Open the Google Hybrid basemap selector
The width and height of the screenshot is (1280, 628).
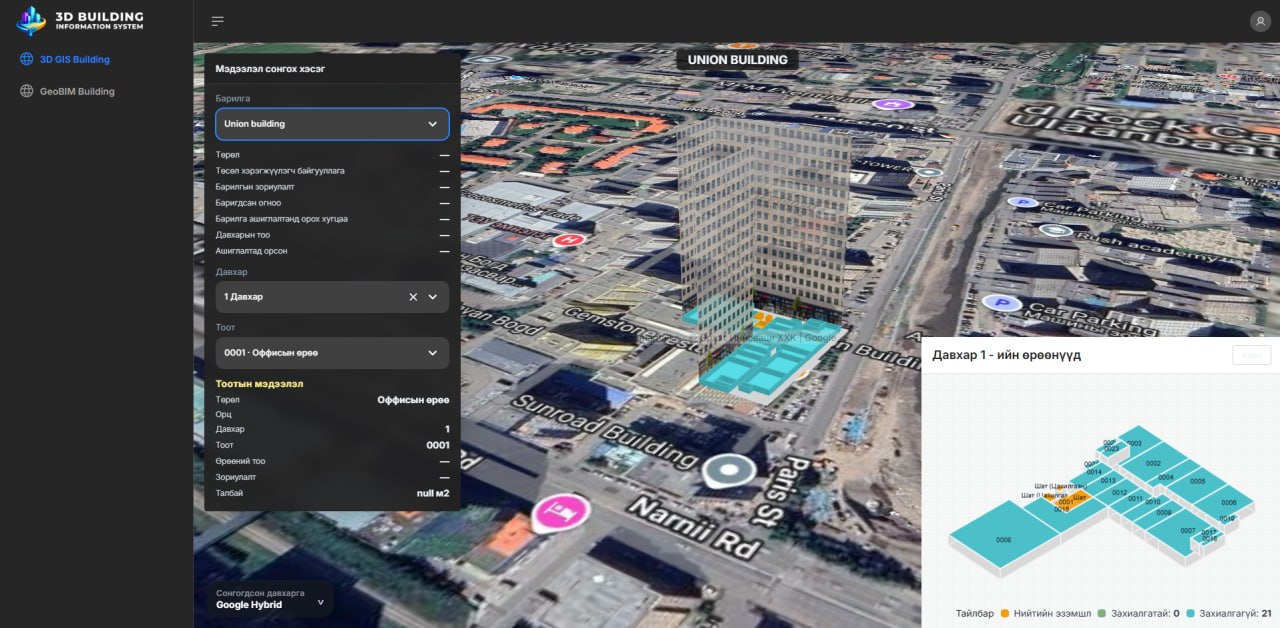(268, 600)
